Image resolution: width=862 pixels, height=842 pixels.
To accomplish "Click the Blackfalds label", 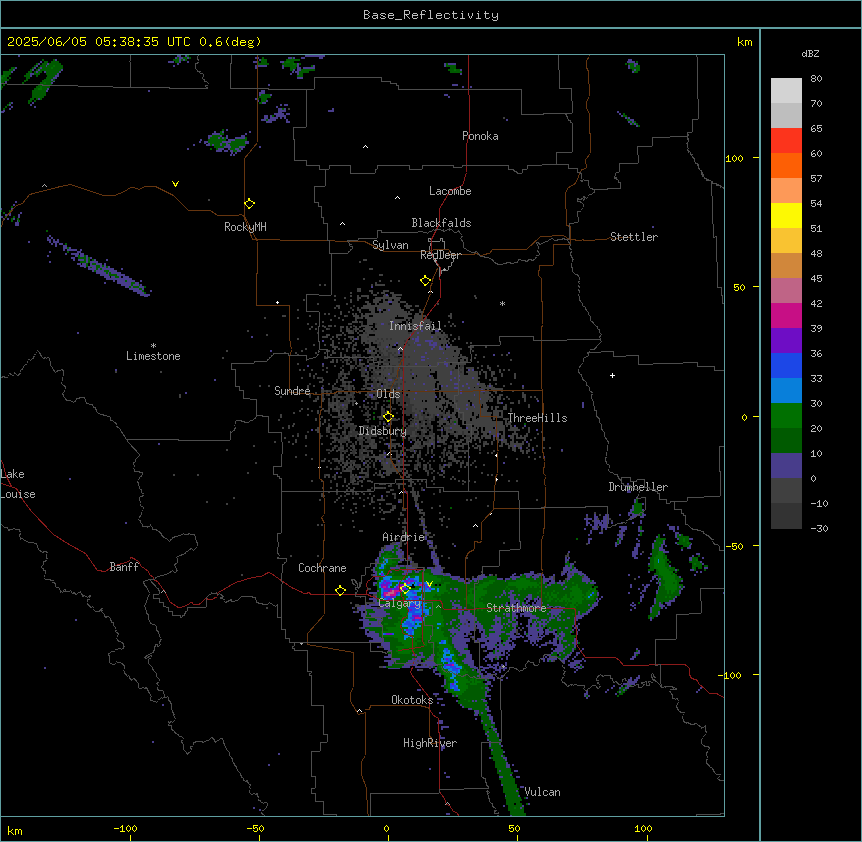I will click(x=441, y=223).
